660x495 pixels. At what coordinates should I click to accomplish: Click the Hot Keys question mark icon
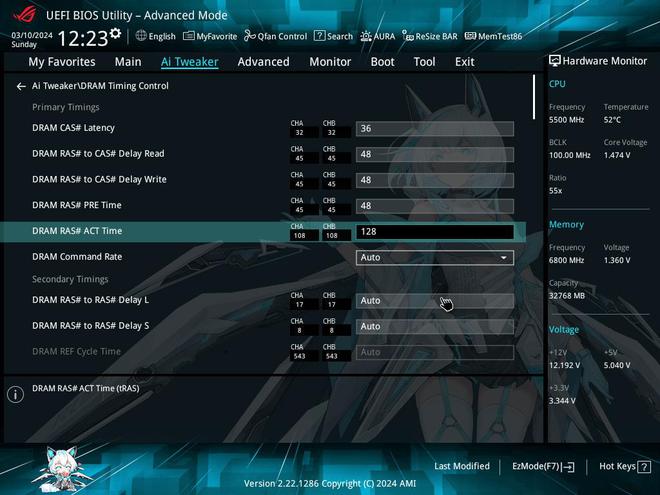(x=644, y=467)
